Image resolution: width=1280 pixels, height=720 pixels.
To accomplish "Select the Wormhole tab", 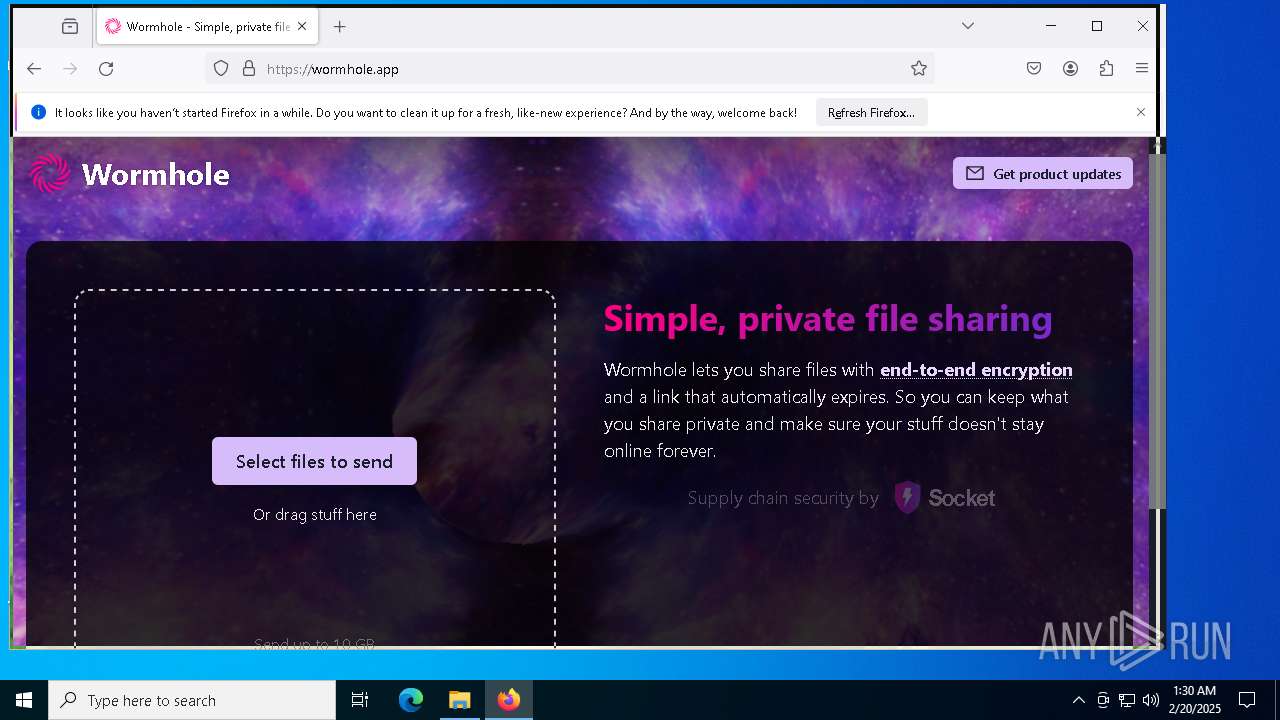I will (208, 27).
